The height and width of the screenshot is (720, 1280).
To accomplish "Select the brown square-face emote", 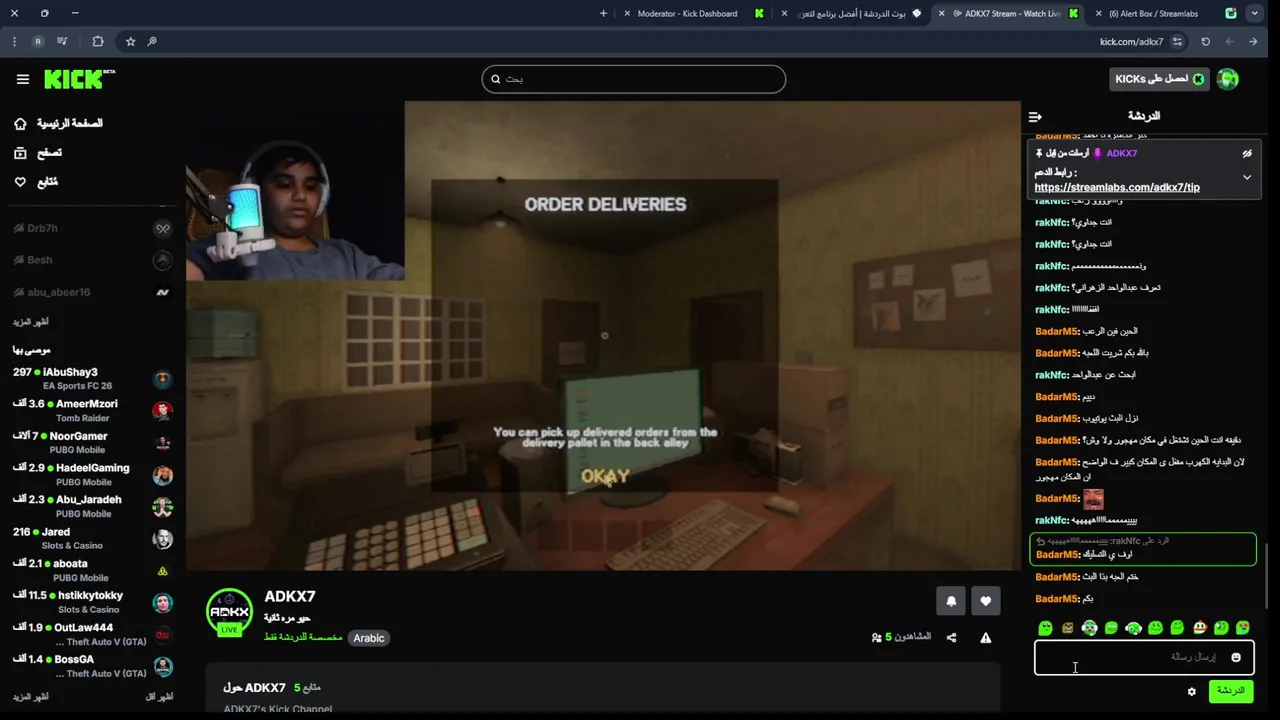I will point(1067,628).
